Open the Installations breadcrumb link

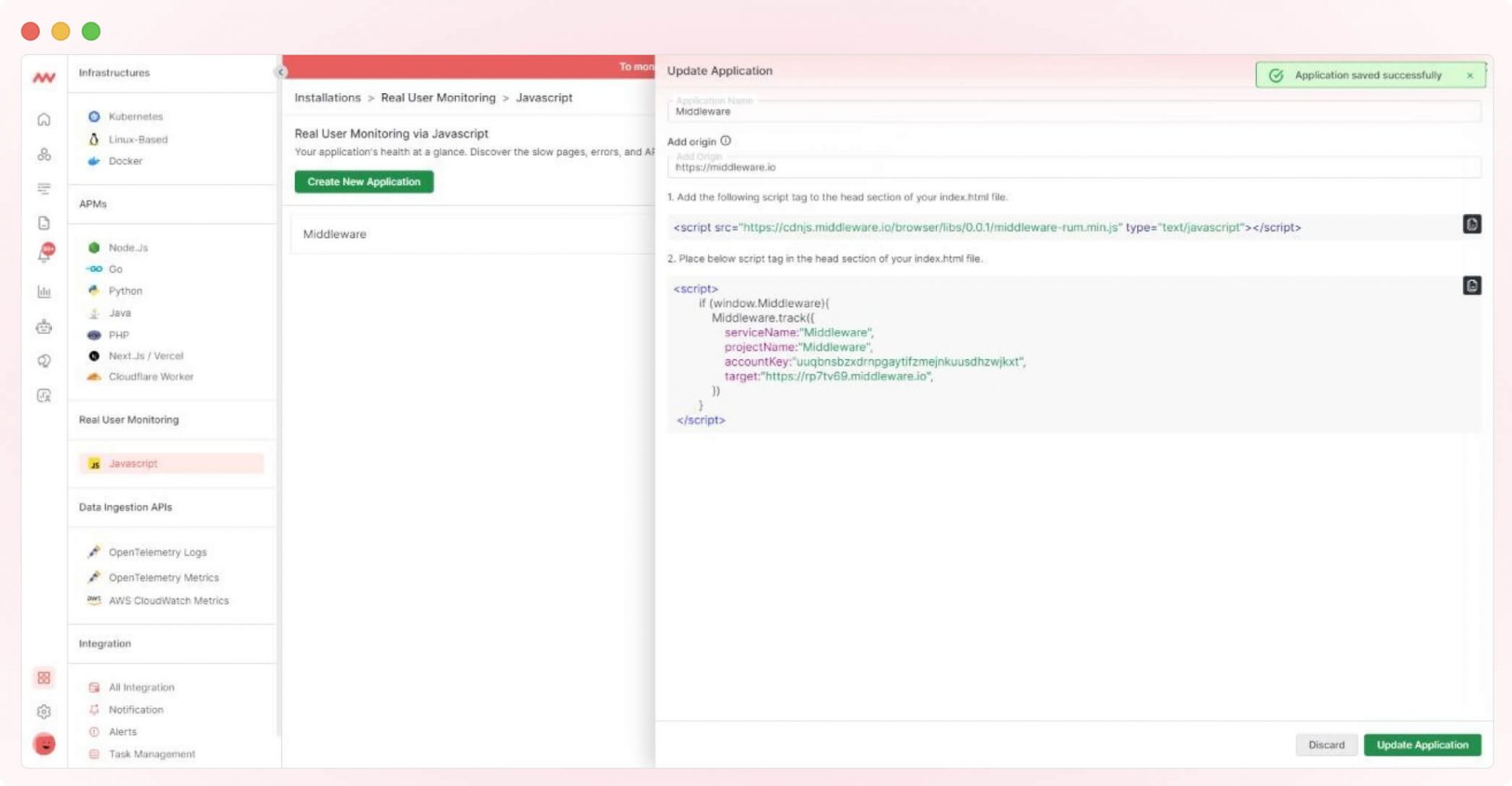328,98
